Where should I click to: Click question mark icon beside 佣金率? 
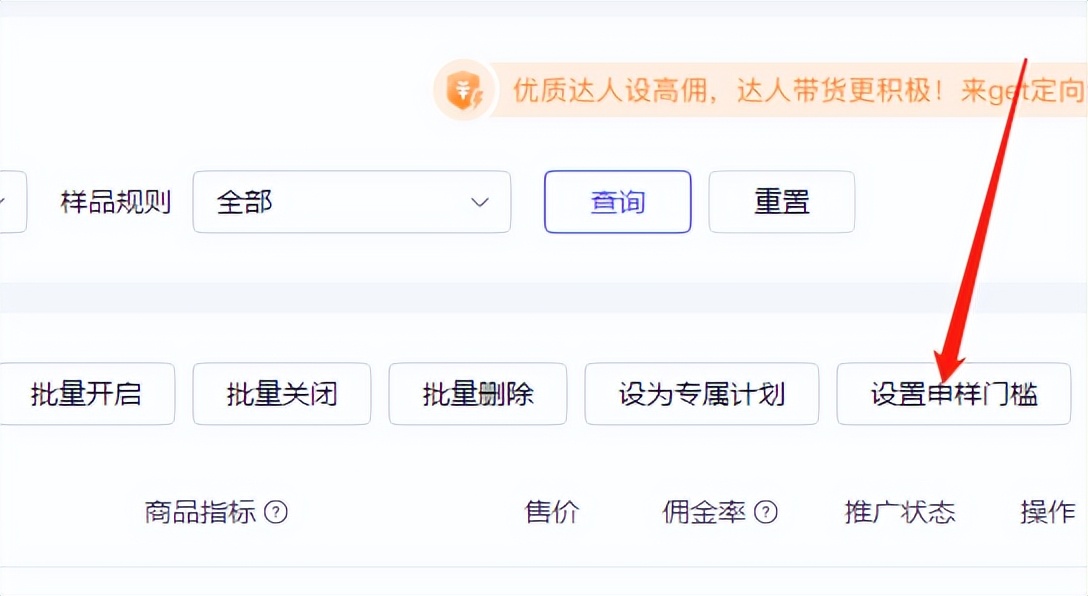pyautogui.click(x=765, y=513)
